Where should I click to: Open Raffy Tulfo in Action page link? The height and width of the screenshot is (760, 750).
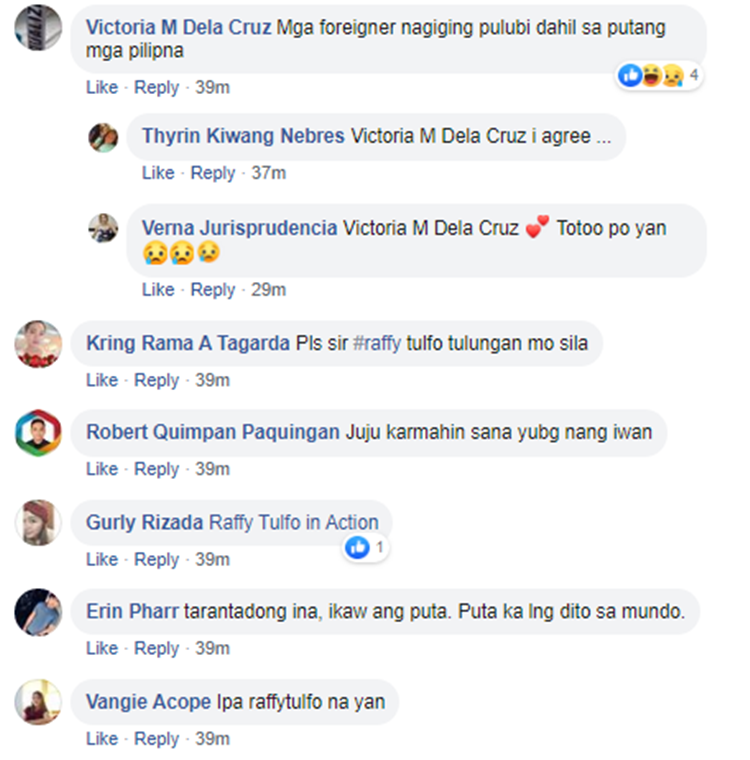[x=293, y=522]
